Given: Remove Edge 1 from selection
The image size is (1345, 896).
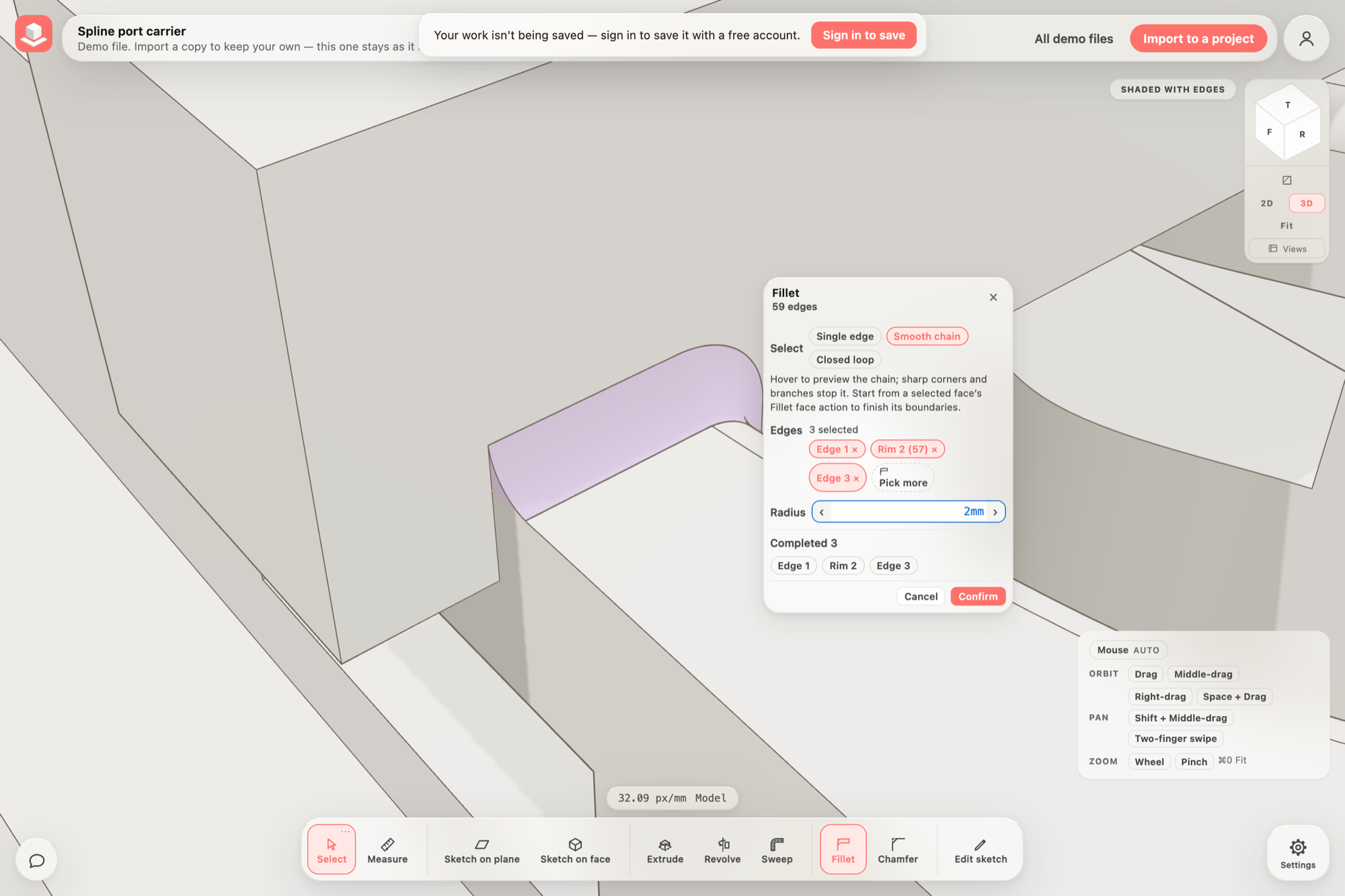Looking at the screenshot, I should [855, 450].
